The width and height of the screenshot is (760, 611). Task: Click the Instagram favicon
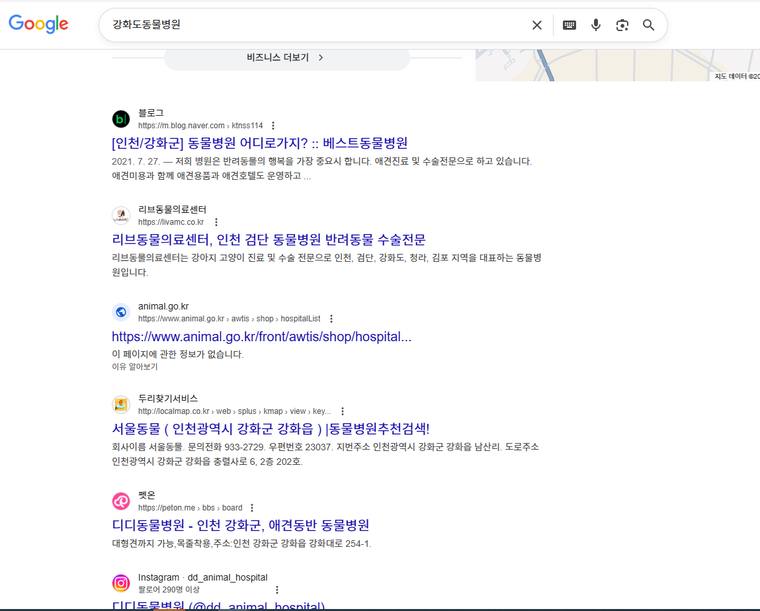pos(121,583)
